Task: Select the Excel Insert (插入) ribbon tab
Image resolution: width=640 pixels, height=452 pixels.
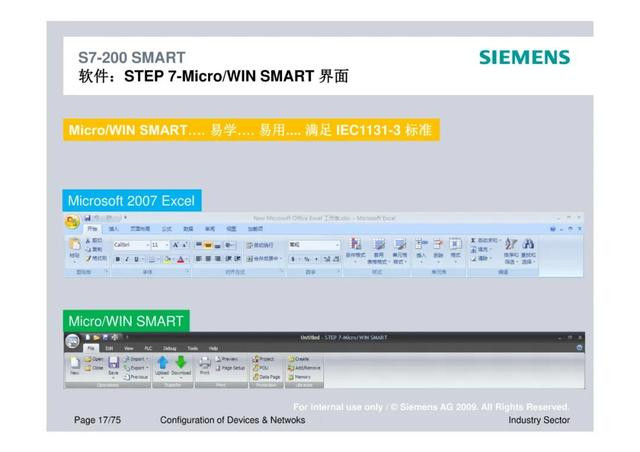Action: click(x=113, y=229)
